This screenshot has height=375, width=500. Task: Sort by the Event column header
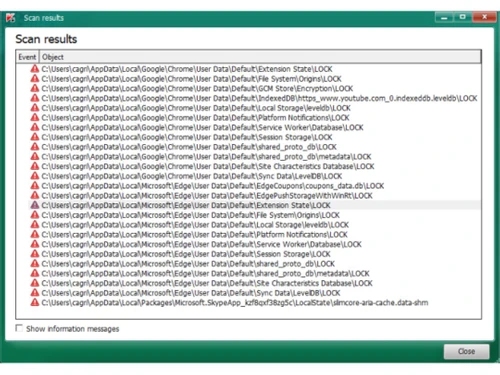coord(27,57)
